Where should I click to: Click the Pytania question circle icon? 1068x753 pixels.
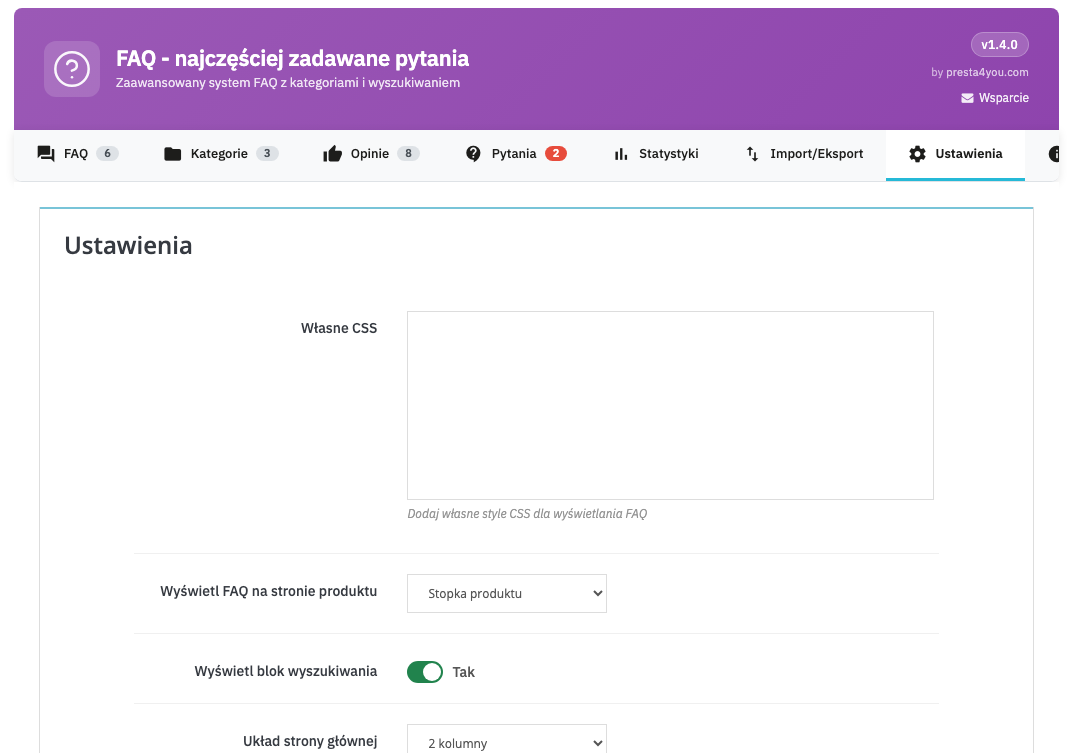point(473,154)
